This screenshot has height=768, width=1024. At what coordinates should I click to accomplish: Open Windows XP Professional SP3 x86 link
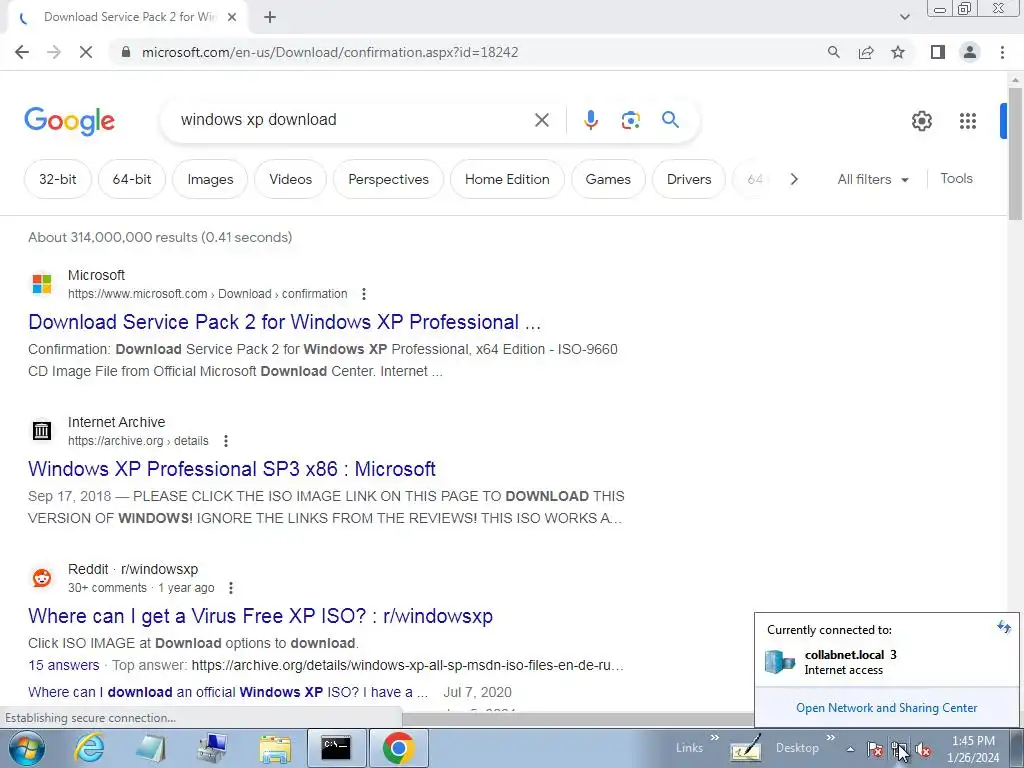coord(232,469)
